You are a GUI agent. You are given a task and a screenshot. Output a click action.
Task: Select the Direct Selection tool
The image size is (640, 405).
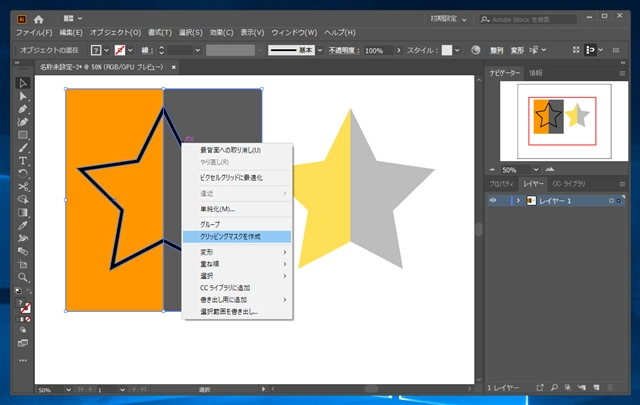pos(23,96)
